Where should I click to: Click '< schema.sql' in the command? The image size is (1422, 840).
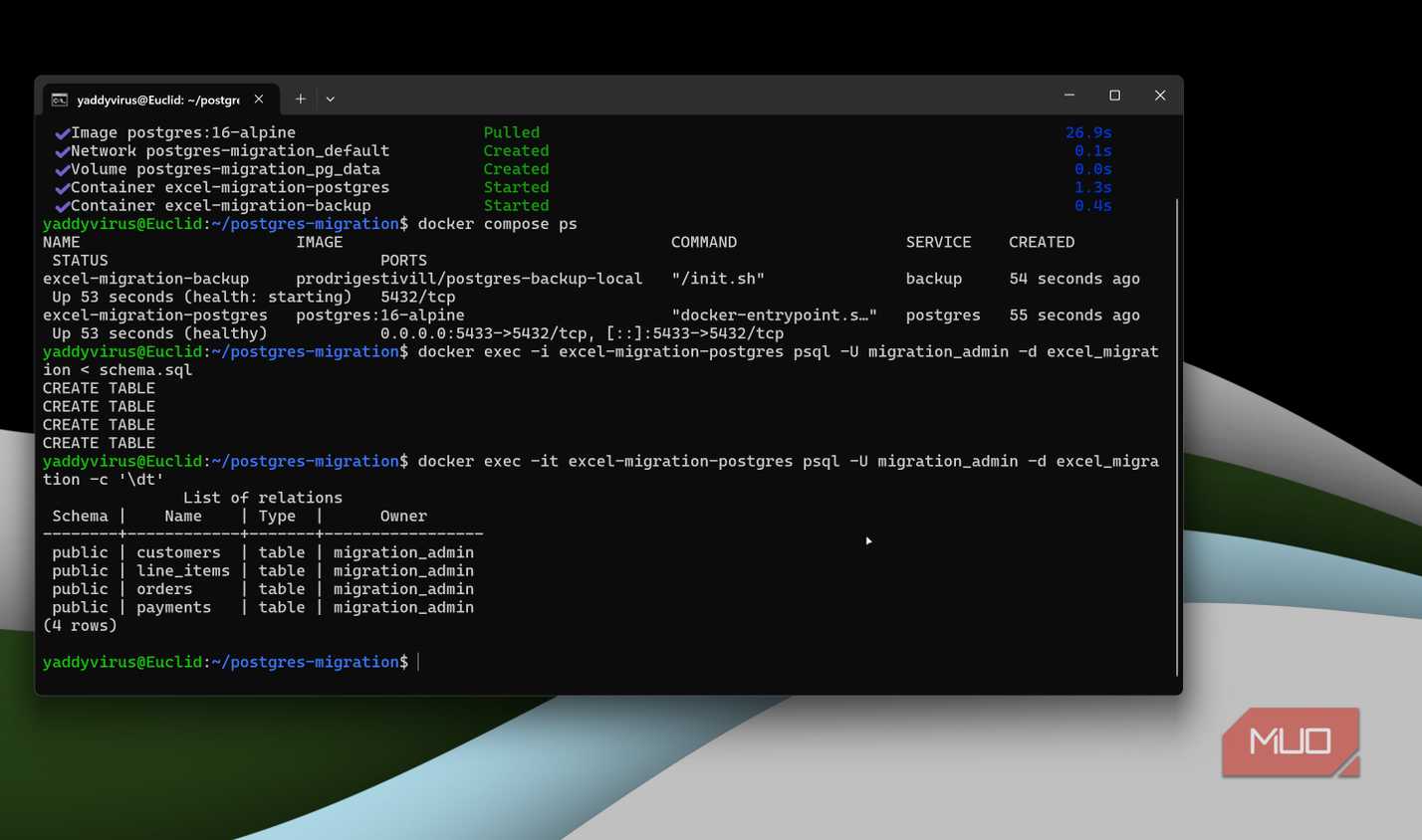coord(136,370)
